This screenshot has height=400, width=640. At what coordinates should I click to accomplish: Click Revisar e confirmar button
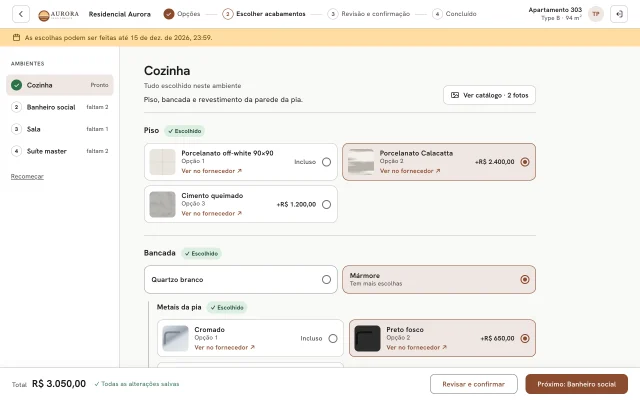click(x=473, y=384)
